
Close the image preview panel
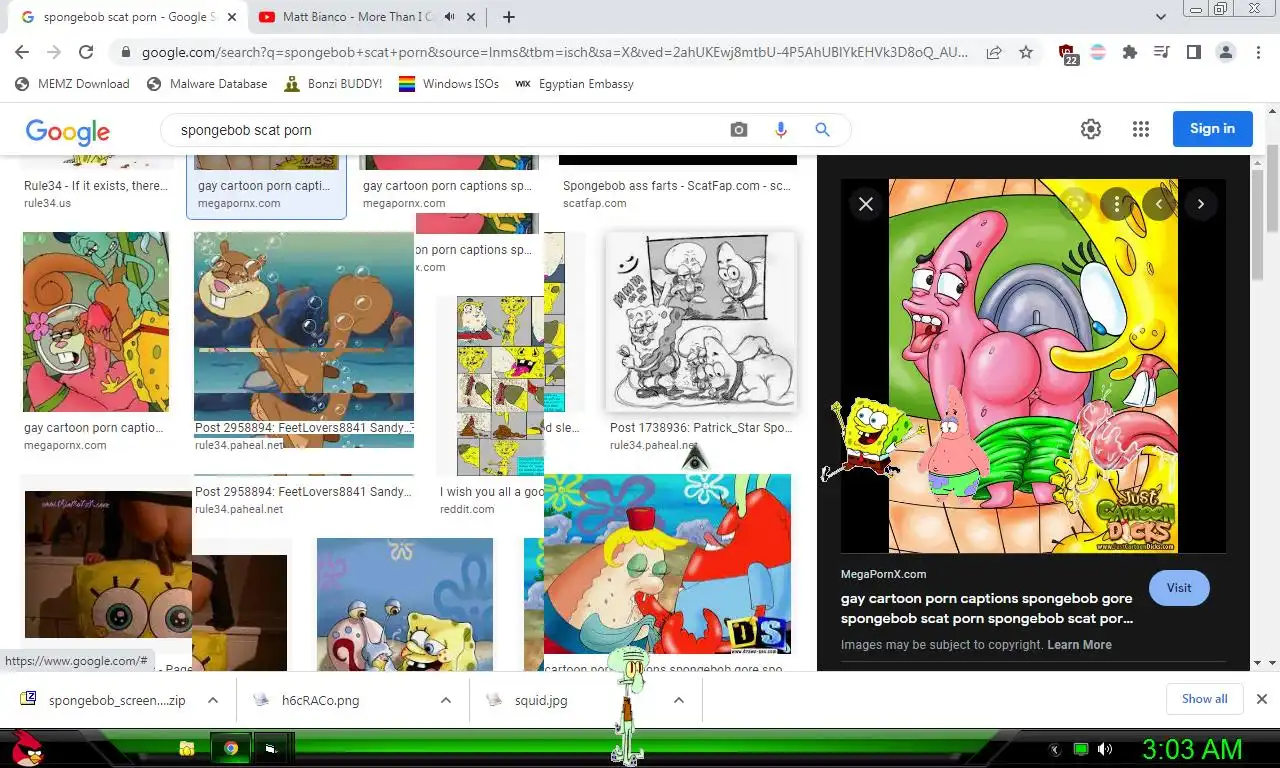[x=866, y=204]
